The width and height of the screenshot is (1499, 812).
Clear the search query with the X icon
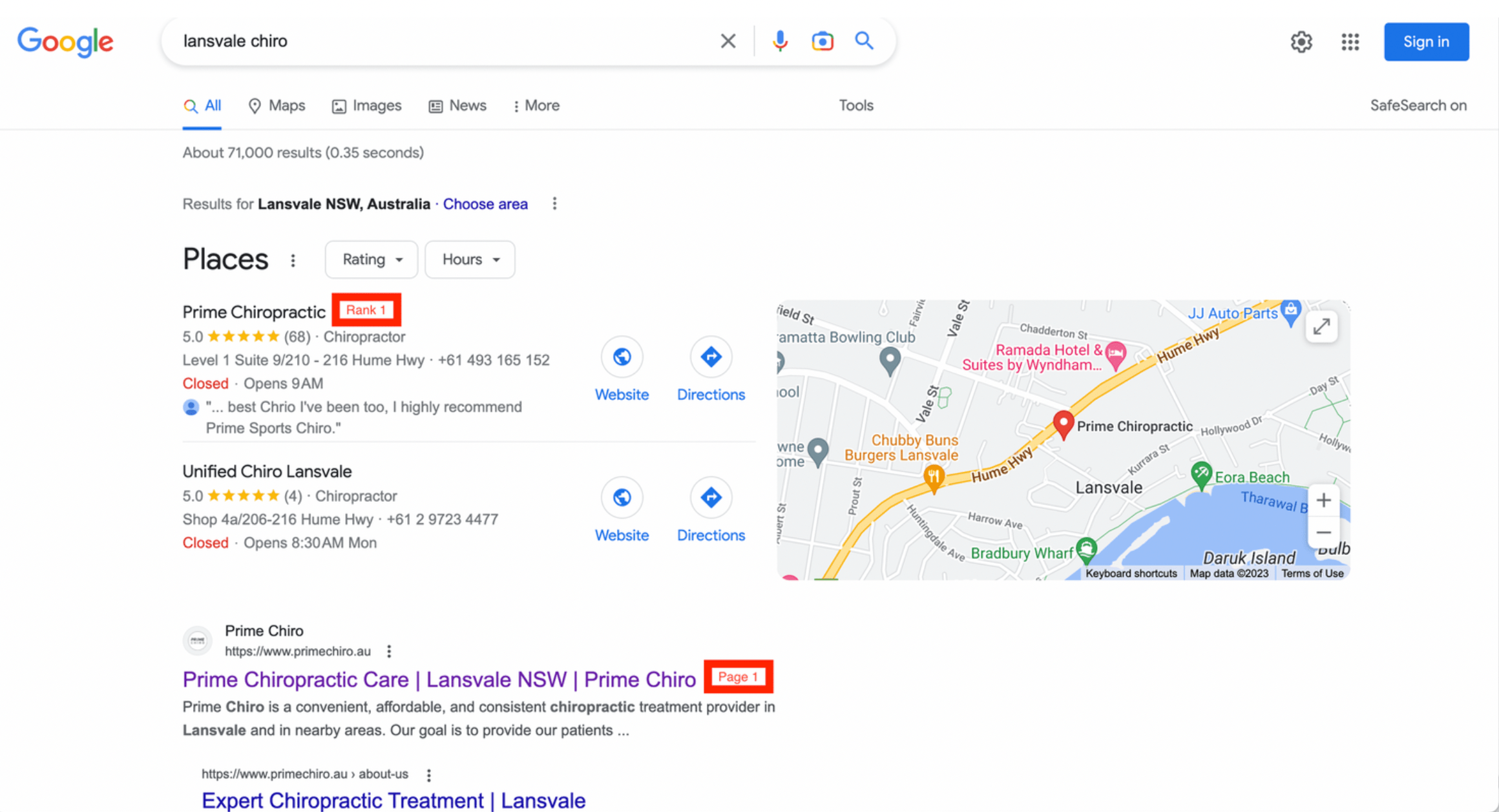pos(728,41)
